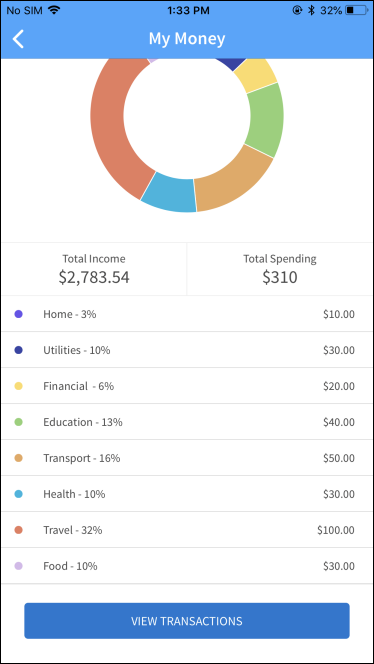The width and height of the screenshot is (374, 664).
Task: Click the View Transactions button
Action: [187, 621]
